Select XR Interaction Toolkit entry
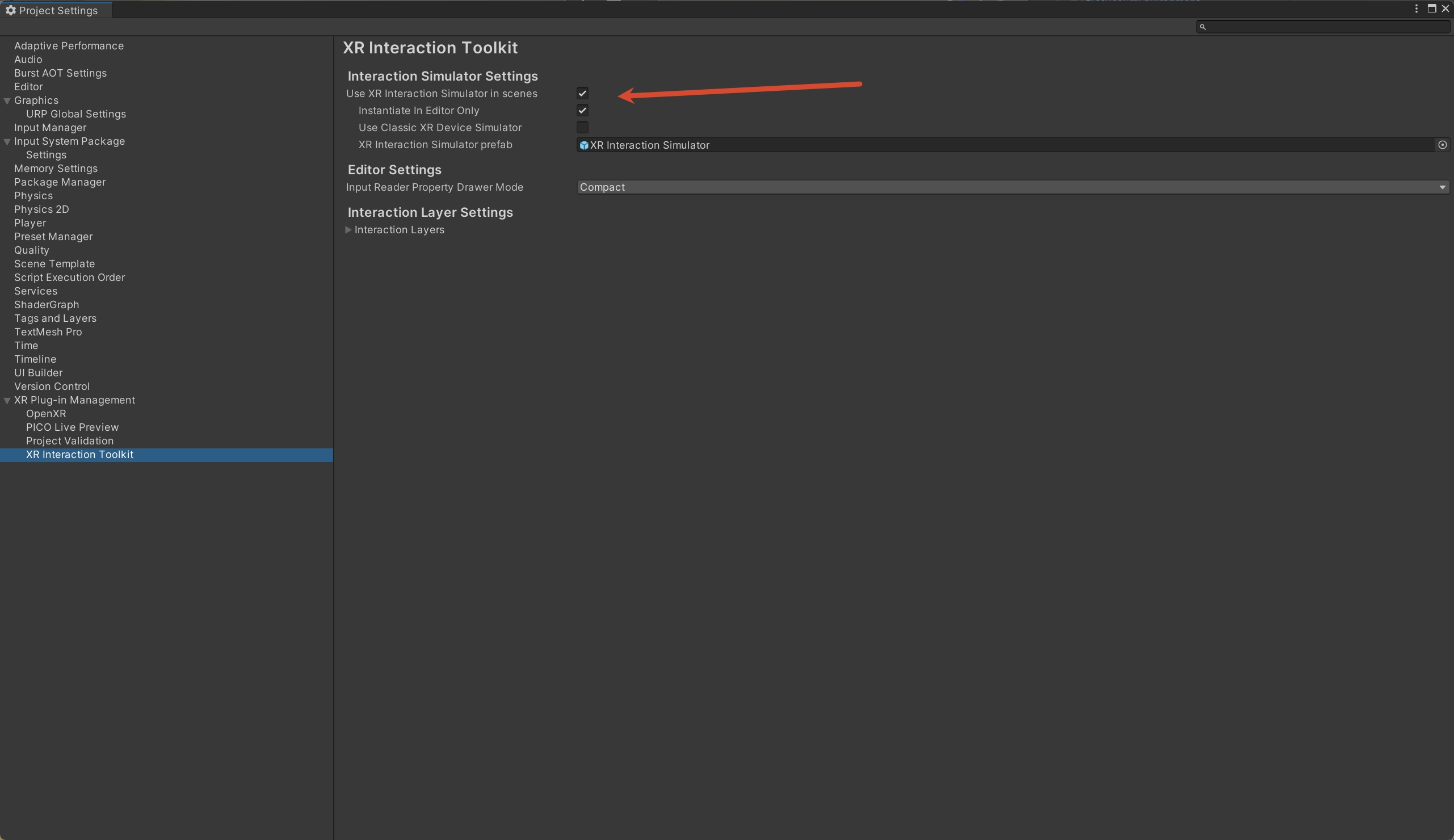 pyautogui.click(x=167, y=455)
